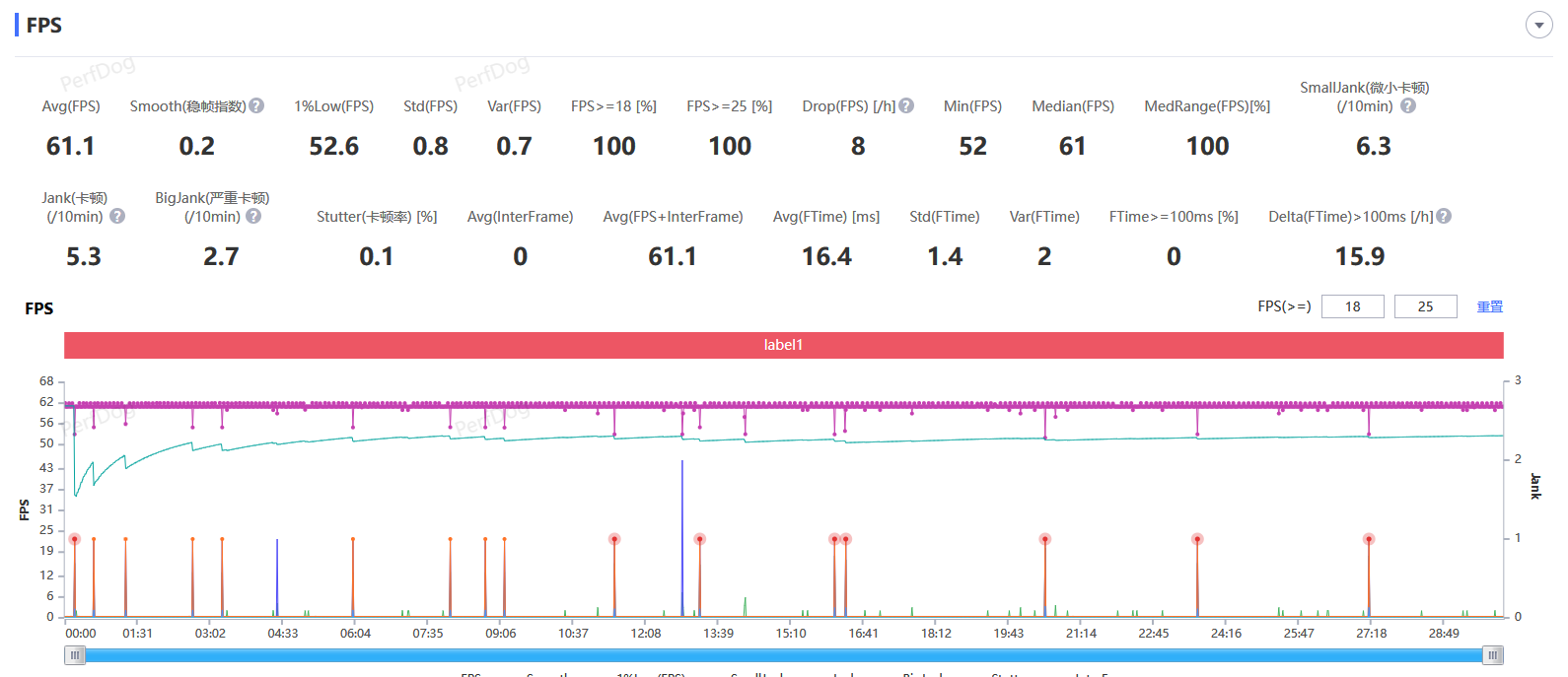
Task: Click help icon next to Delta(FTime)>100ms
Action: (1444, 216)
